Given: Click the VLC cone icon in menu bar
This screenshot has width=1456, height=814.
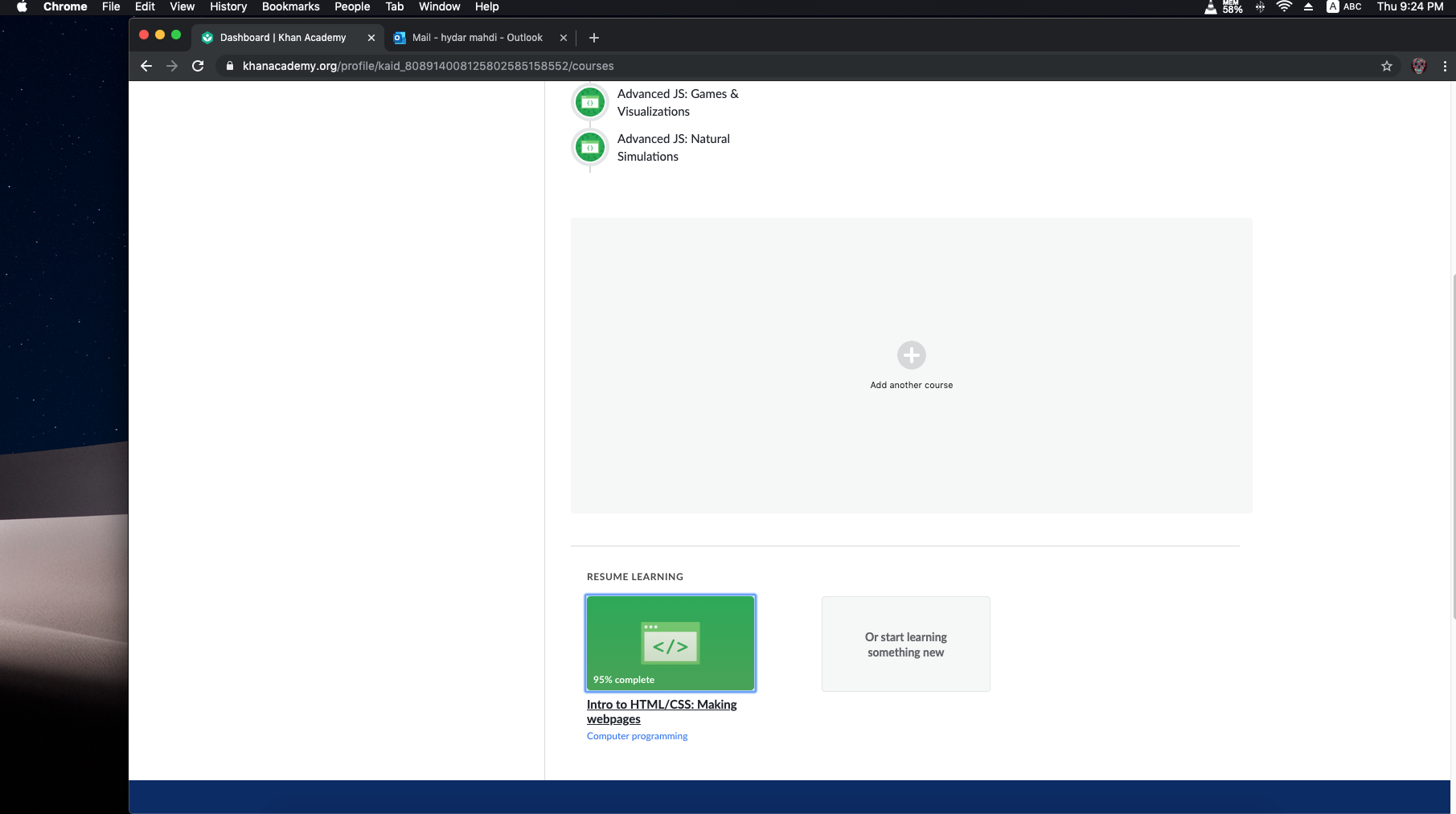Looking at the screenshot, I should (x=1211, y=7).
